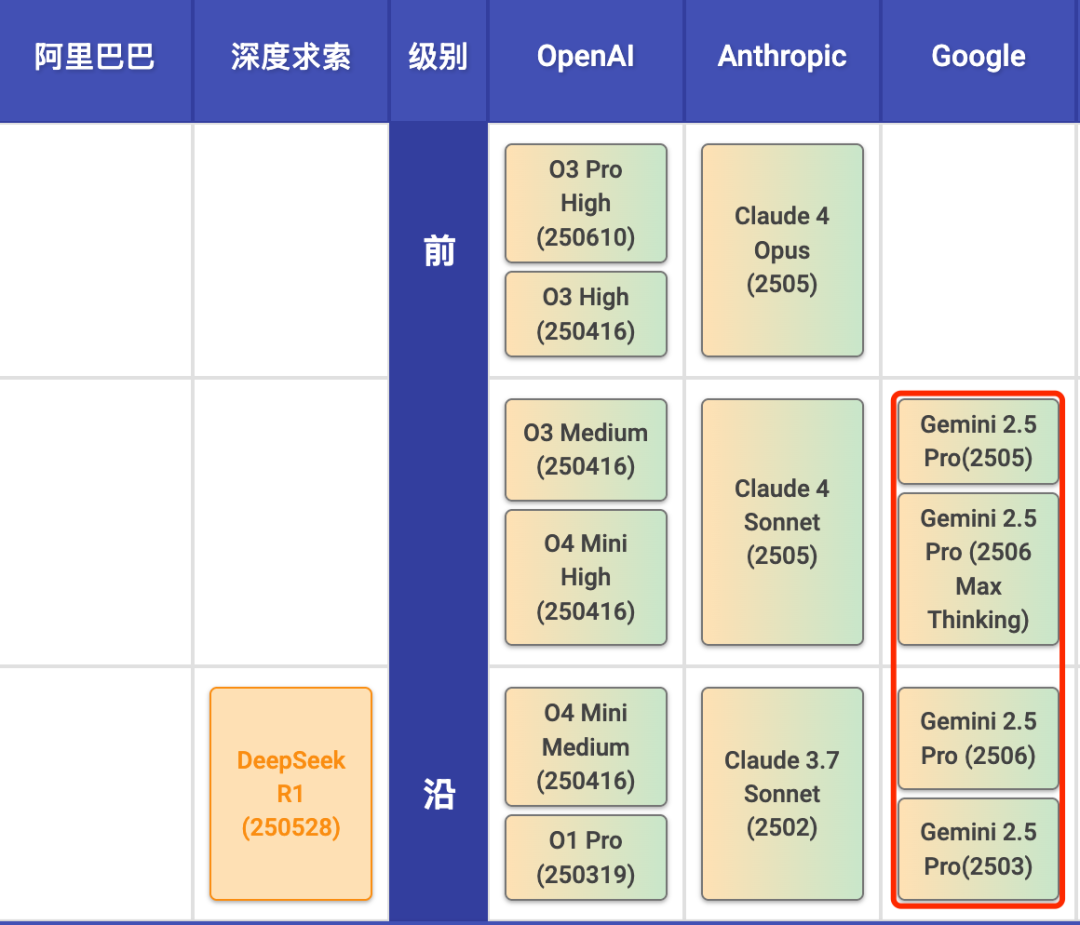Click the DeepSeek R1 (250528) card
Image resolution: width=1080 pixels, height=925 pixels.
290,794
